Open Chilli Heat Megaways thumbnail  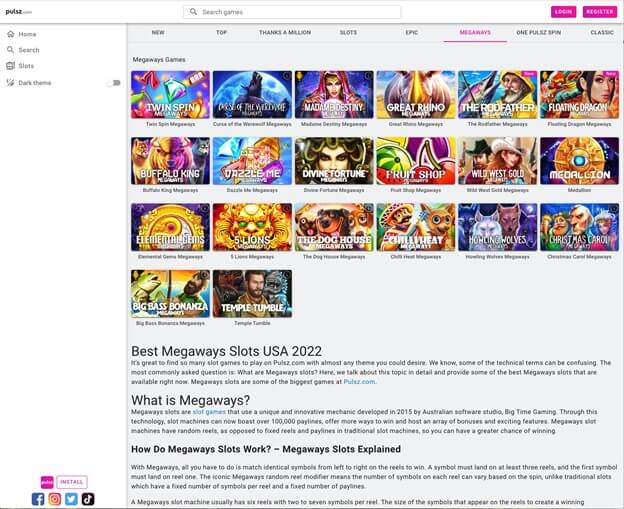tap(416, 227)
